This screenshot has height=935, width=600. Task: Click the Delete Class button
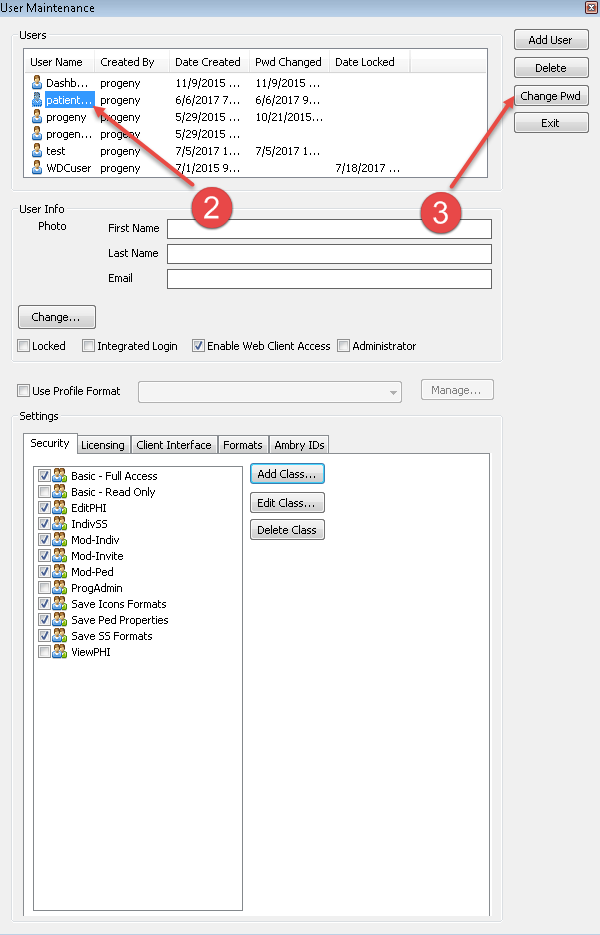pos(287,530)
